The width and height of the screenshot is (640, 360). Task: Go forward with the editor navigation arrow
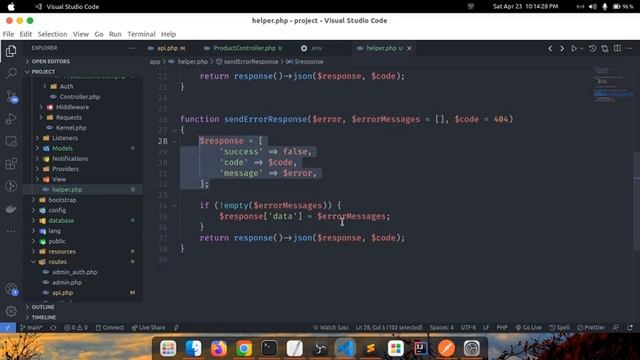[x=562, y=49]
